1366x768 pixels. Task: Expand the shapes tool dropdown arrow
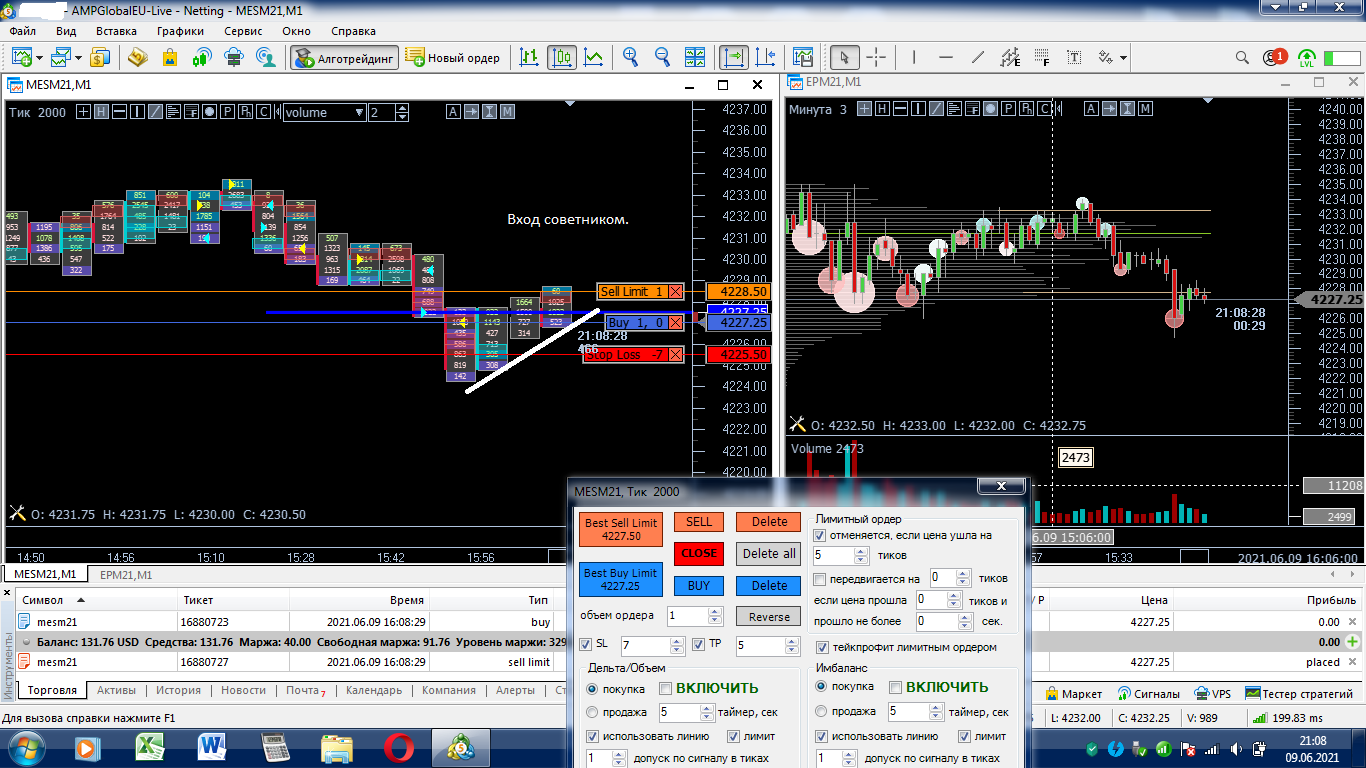point(1124,58)
